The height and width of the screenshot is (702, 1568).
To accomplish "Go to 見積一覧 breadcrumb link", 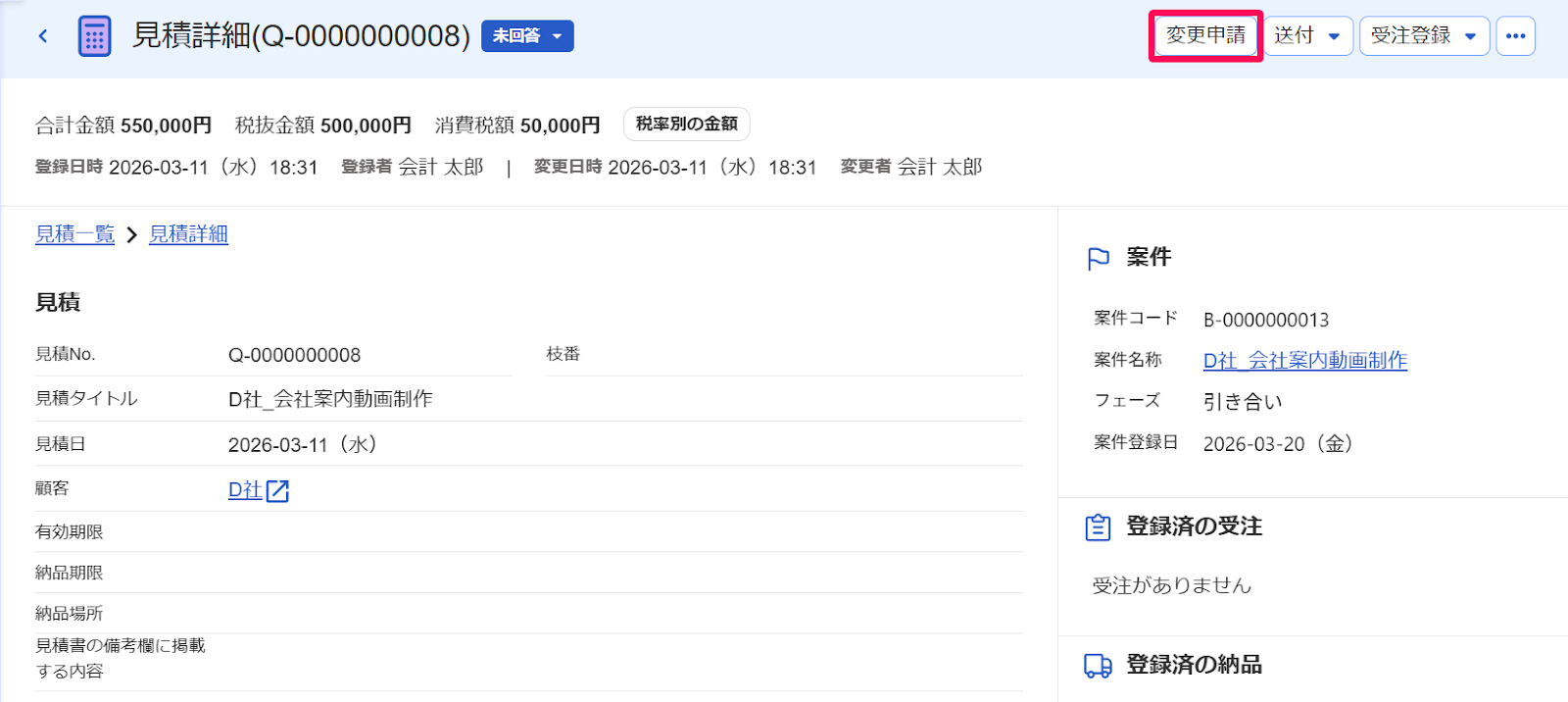I will (75, 234).
